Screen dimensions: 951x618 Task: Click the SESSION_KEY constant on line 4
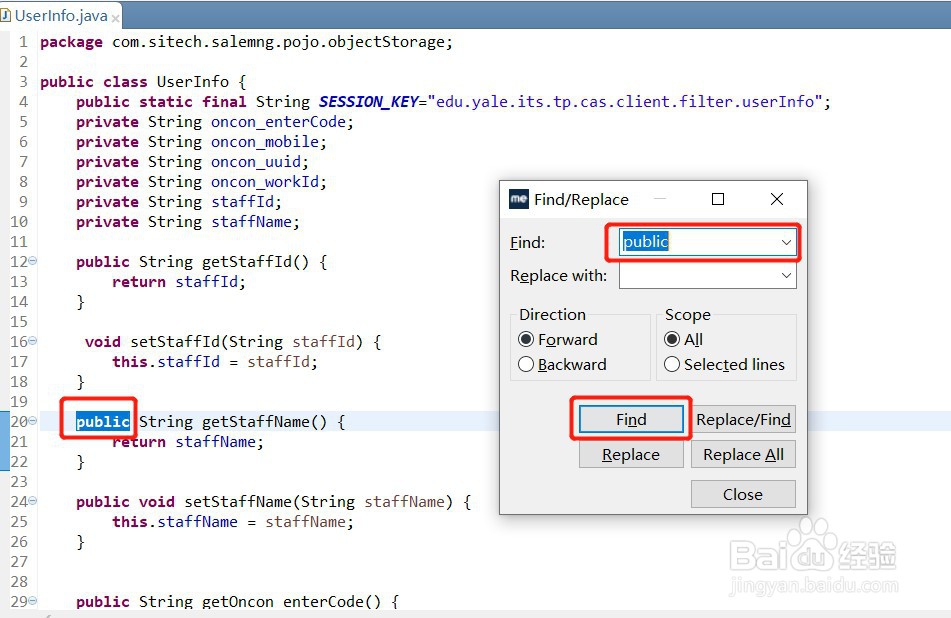coord(369,102)
